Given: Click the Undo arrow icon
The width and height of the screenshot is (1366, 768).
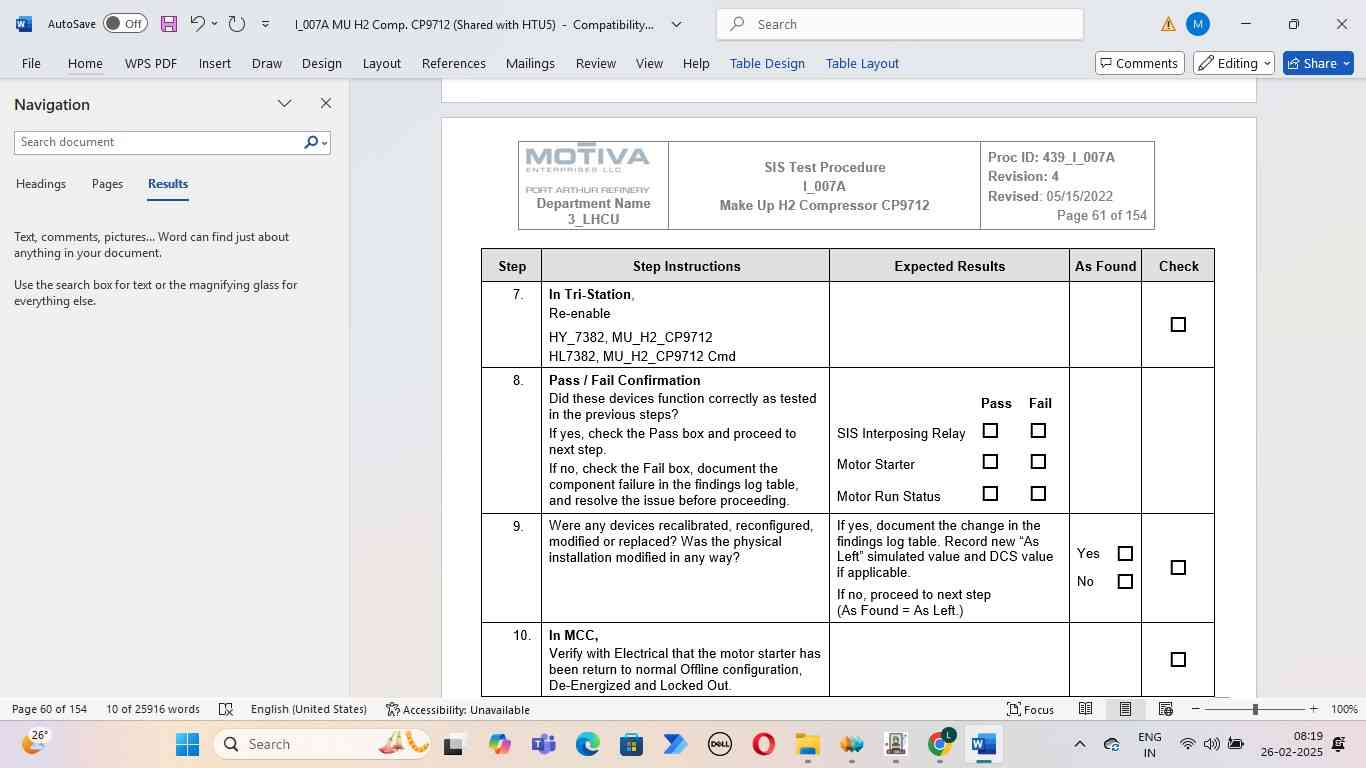Looking at the screenshot, I should click(x=197, y=23).
